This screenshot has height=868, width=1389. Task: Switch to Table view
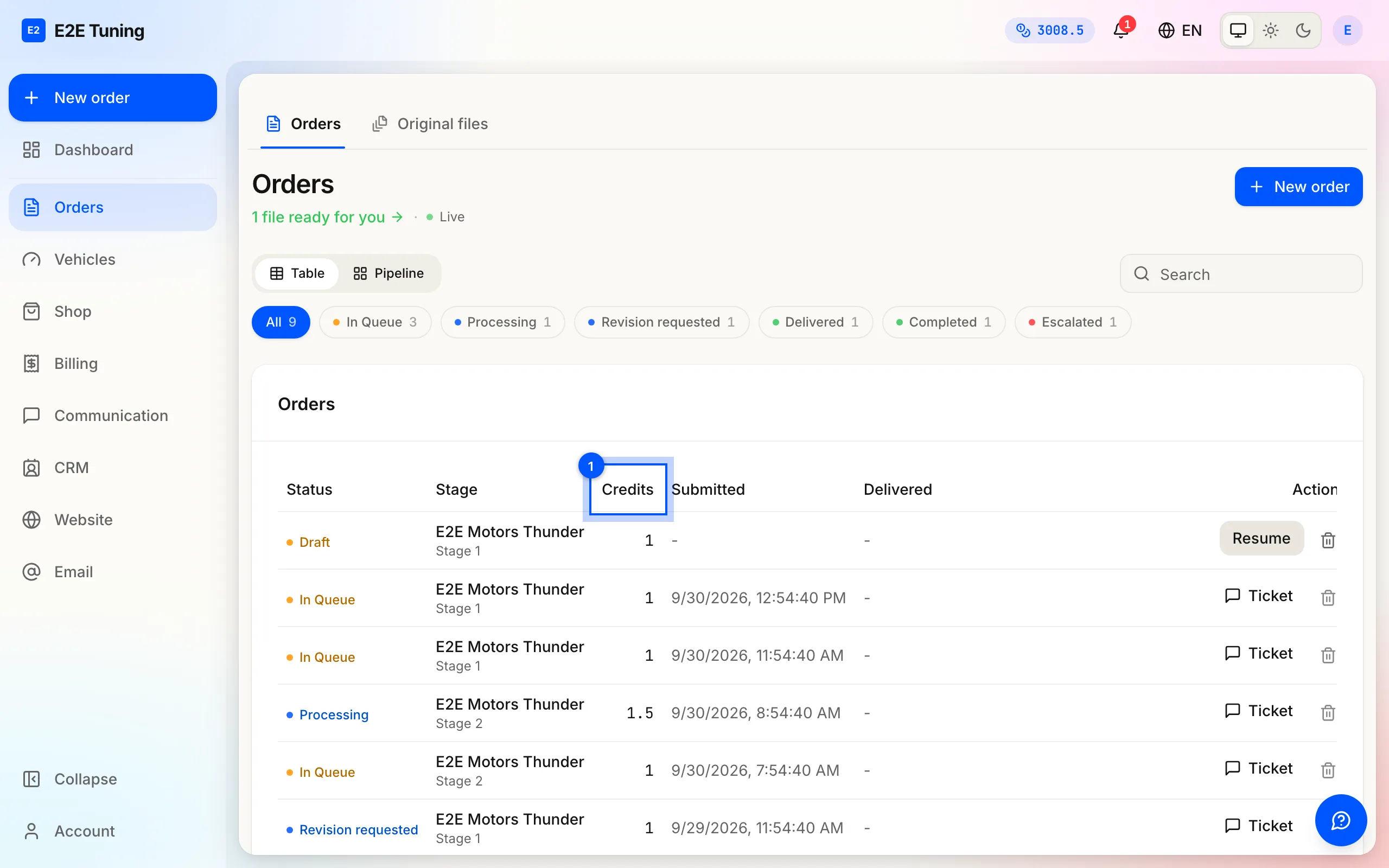[x=297, y=273]
